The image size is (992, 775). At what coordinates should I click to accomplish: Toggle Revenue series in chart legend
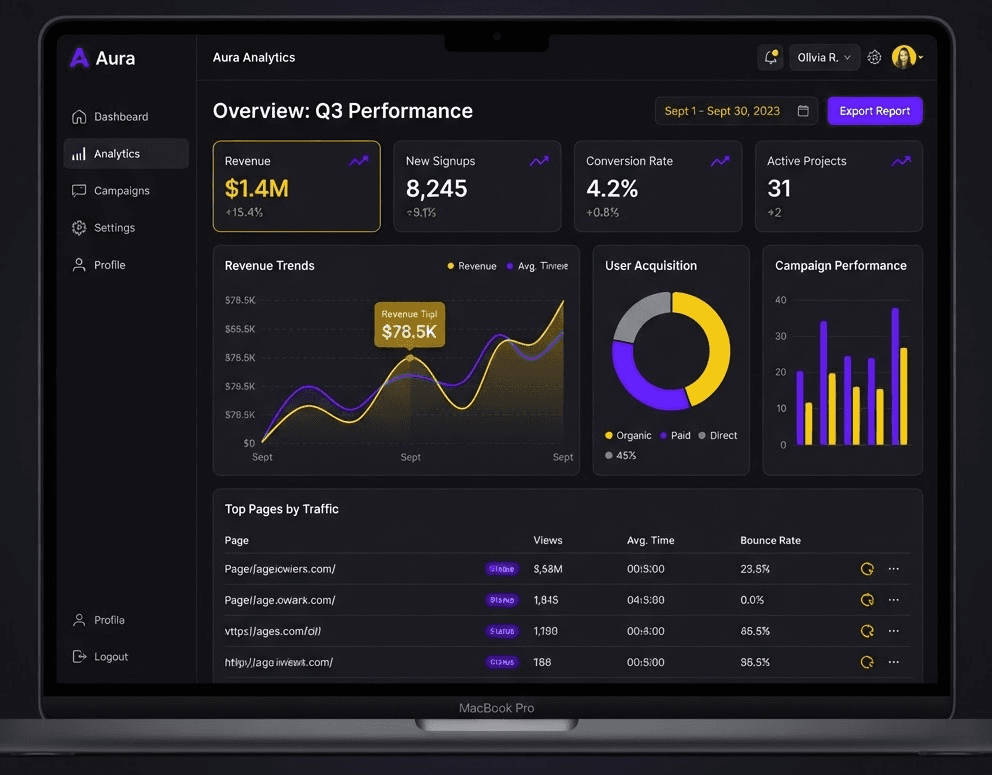click(x=472, y=266)
